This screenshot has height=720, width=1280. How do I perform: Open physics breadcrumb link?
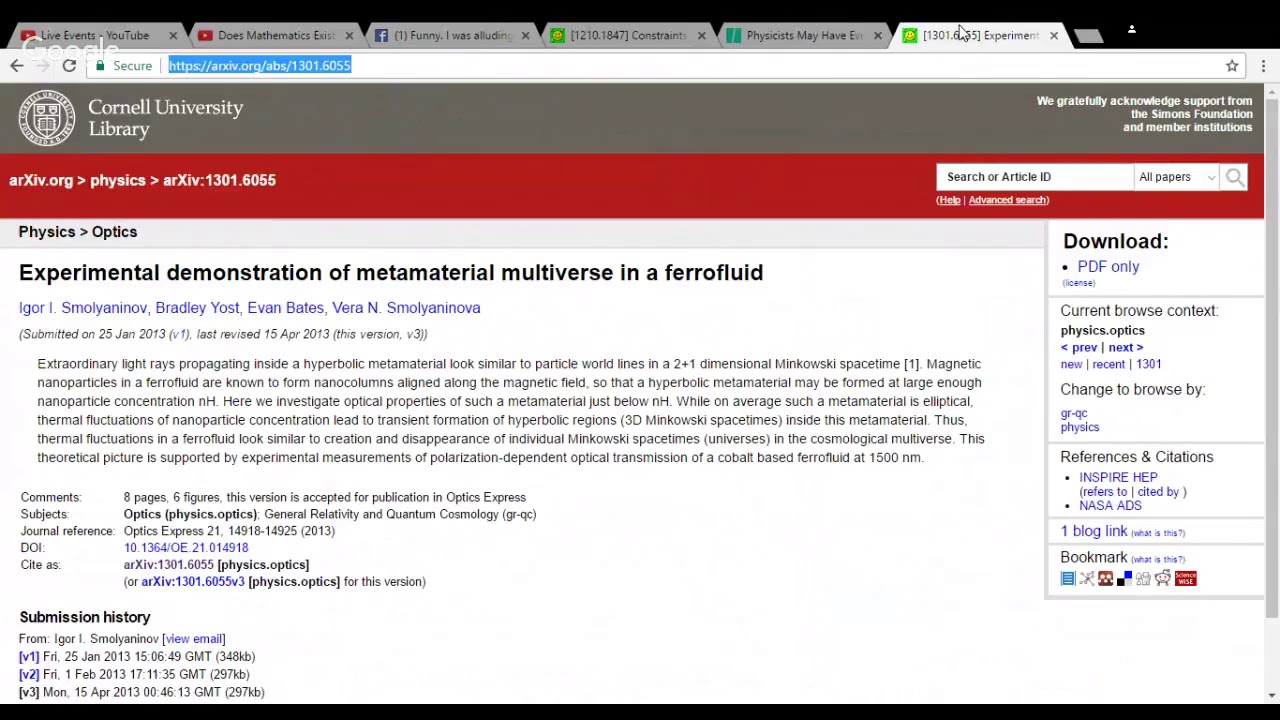(x=118, y=180)
